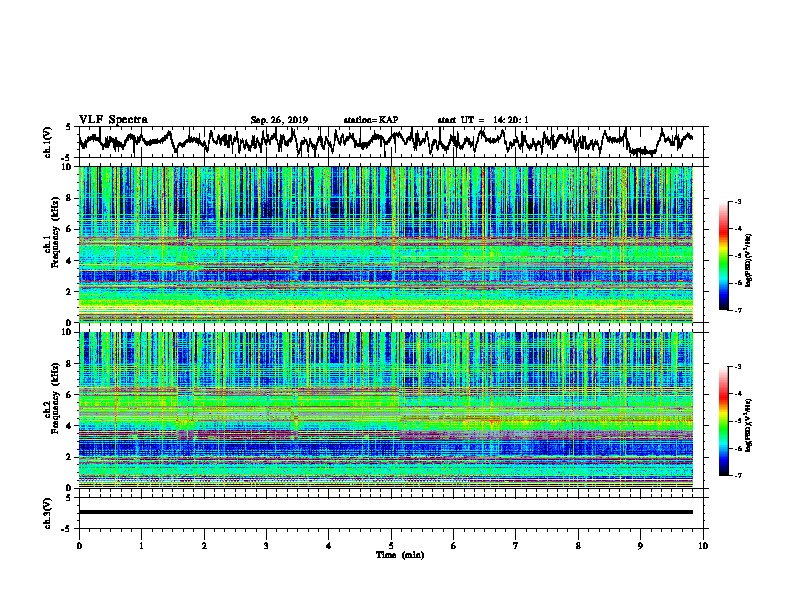Click time axis tick label "5"
Image resolution: width=792 pixels, height=612 pixels.
pyautogui.click(x=391, y=546)
